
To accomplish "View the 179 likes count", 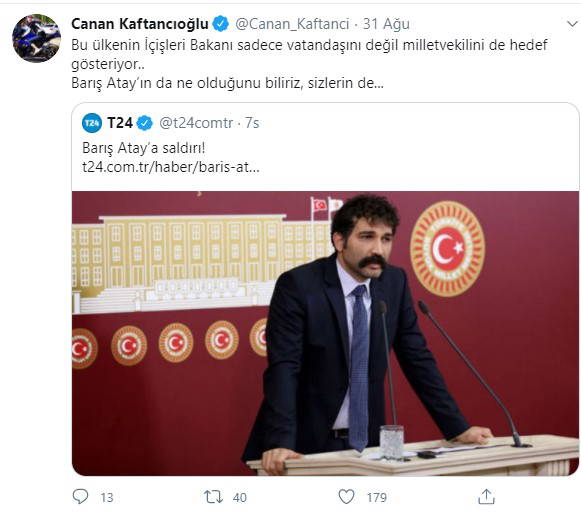I will click(x=377, y=497).
